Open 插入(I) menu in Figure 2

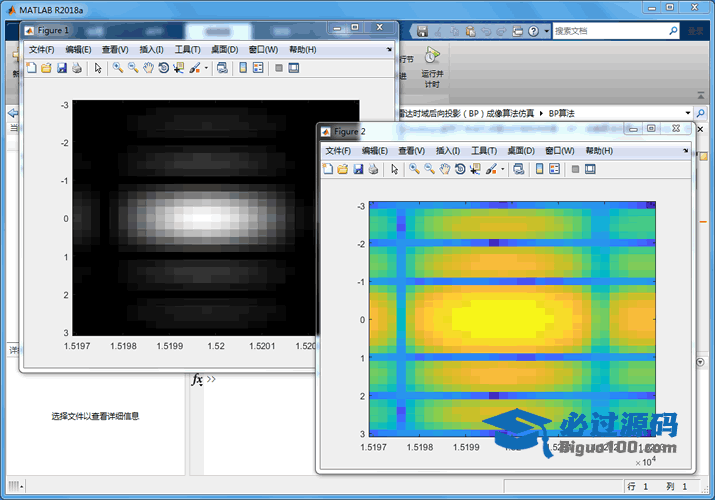pyautogui.click(x=448, y=150)
